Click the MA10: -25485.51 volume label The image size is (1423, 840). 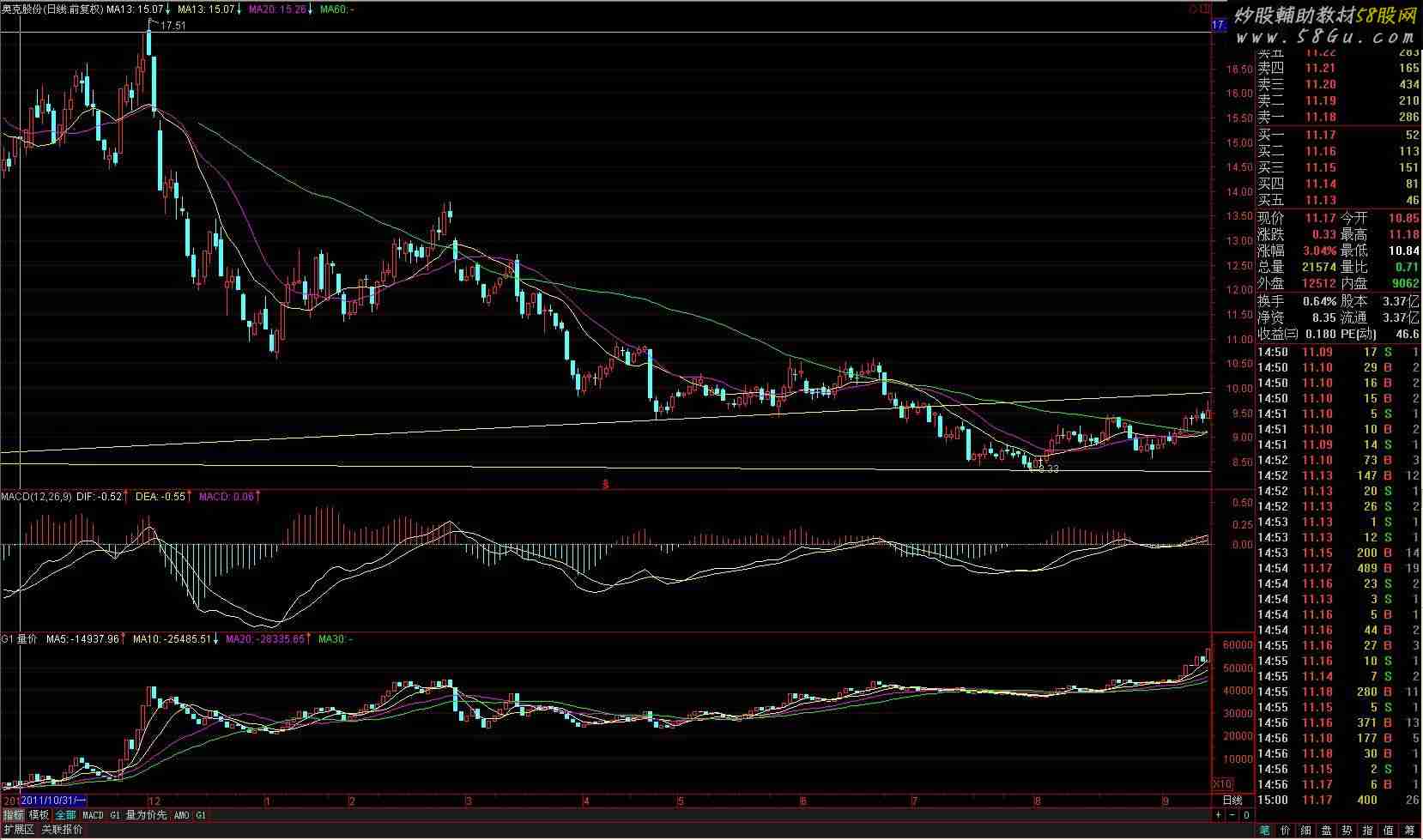(172, 639)
